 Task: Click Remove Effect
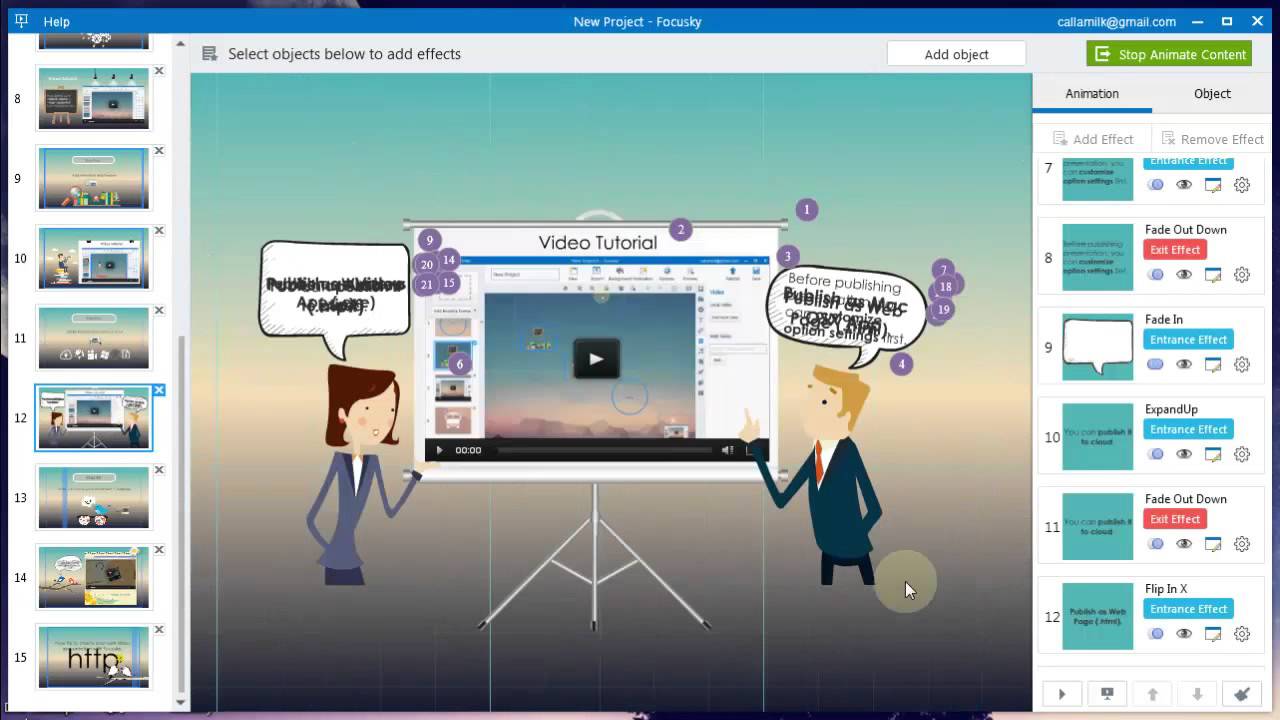[1212, 139]
